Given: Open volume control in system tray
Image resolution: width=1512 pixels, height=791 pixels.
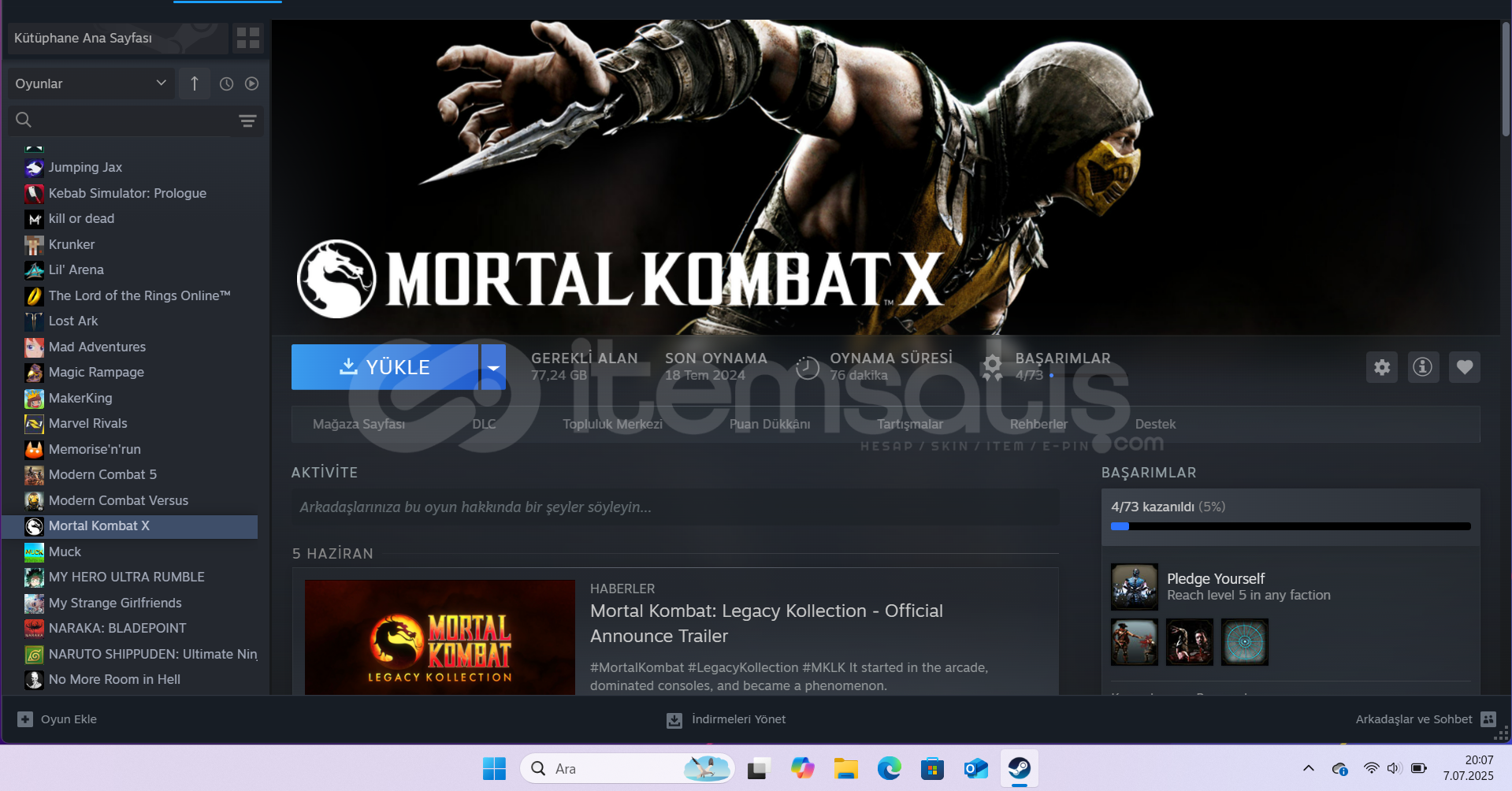Looking at the screenshot, I should click(1394, 768).
